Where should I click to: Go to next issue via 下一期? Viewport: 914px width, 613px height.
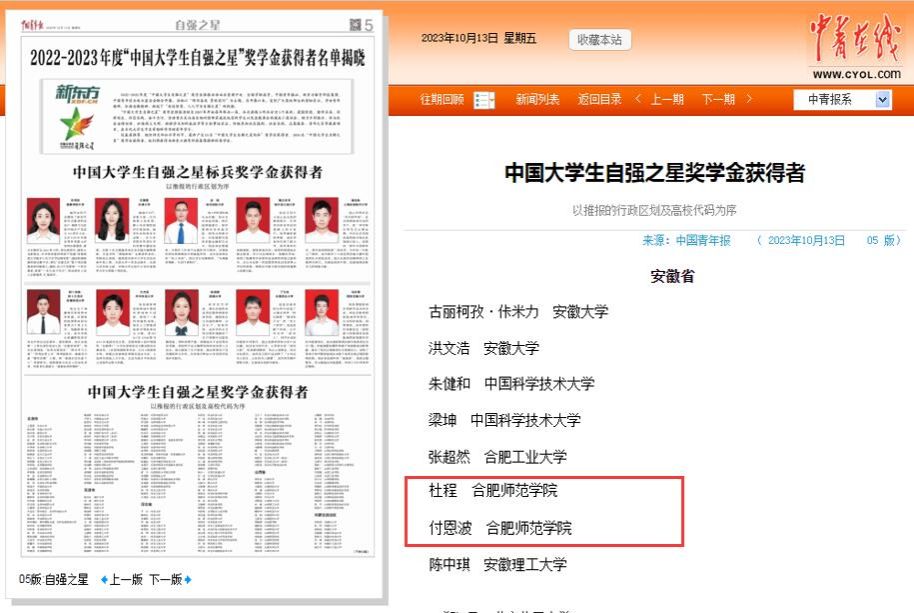click(719, 99)
